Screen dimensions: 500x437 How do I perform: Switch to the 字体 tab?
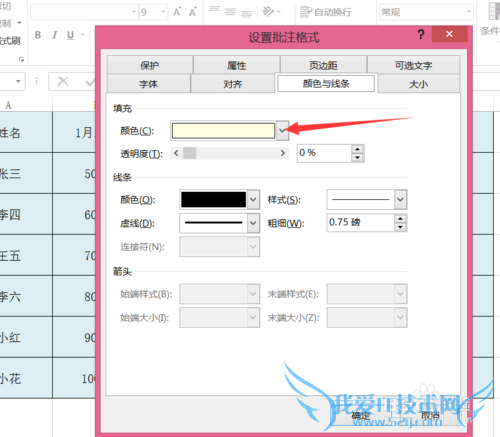[x=148, y=84]
